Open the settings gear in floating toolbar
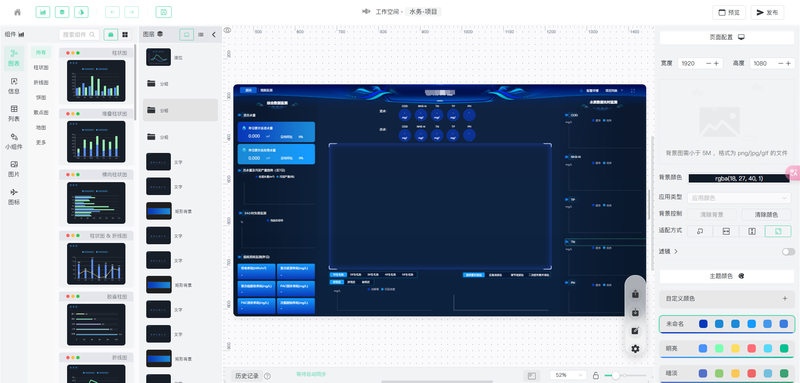The height and width of the screenshot is (383, 800). pyautogui.click(x=635, y=349)
